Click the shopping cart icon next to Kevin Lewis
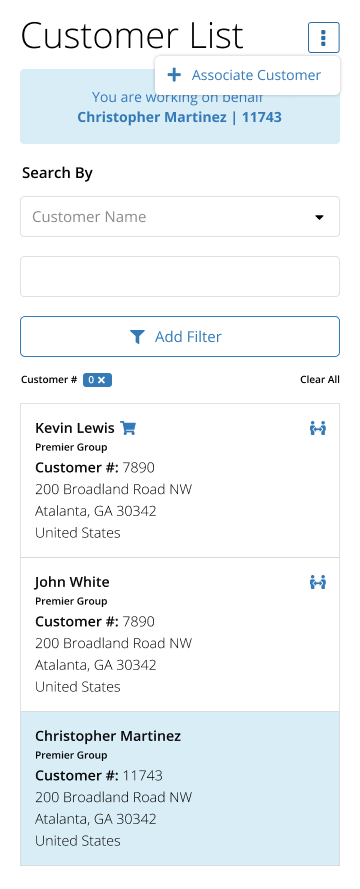The height and width of the screenshot is (889, 360). point(129,428)
